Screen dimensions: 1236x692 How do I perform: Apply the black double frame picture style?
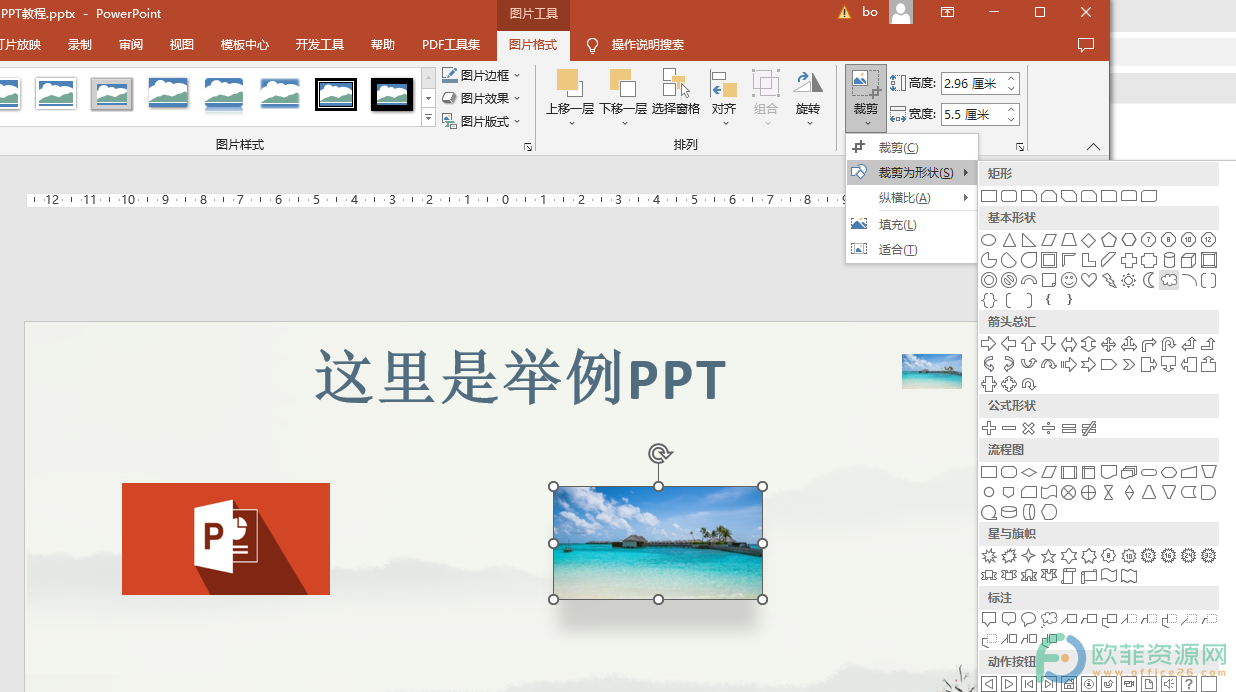[x=336, y=94]
